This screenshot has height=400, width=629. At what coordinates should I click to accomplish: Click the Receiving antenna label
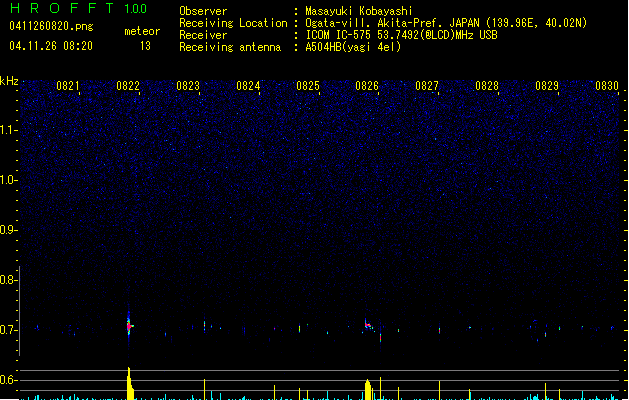230,47
